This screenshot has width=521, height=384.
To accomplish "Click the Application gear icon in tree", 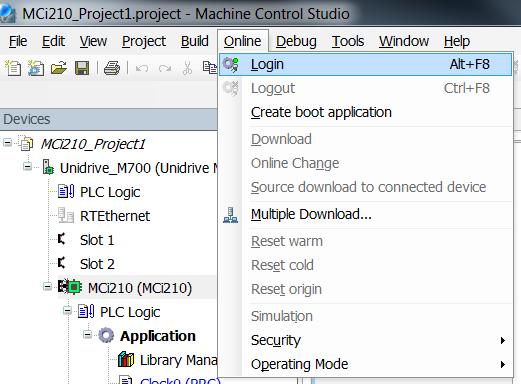I will click(106, 335).
